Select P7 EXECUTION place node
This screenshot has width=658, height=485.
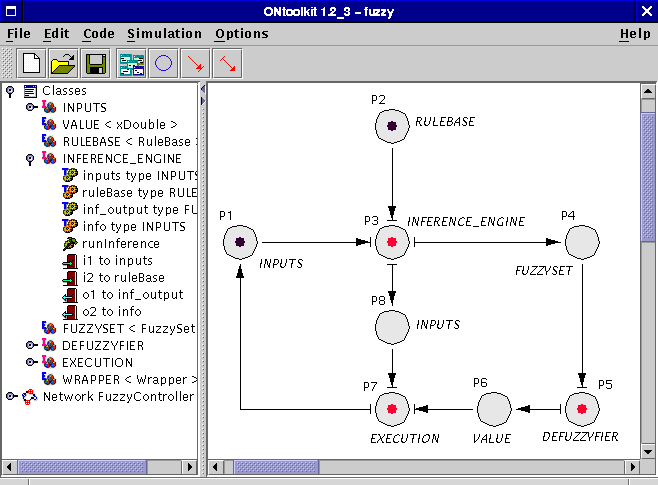[x=392, y=409]
